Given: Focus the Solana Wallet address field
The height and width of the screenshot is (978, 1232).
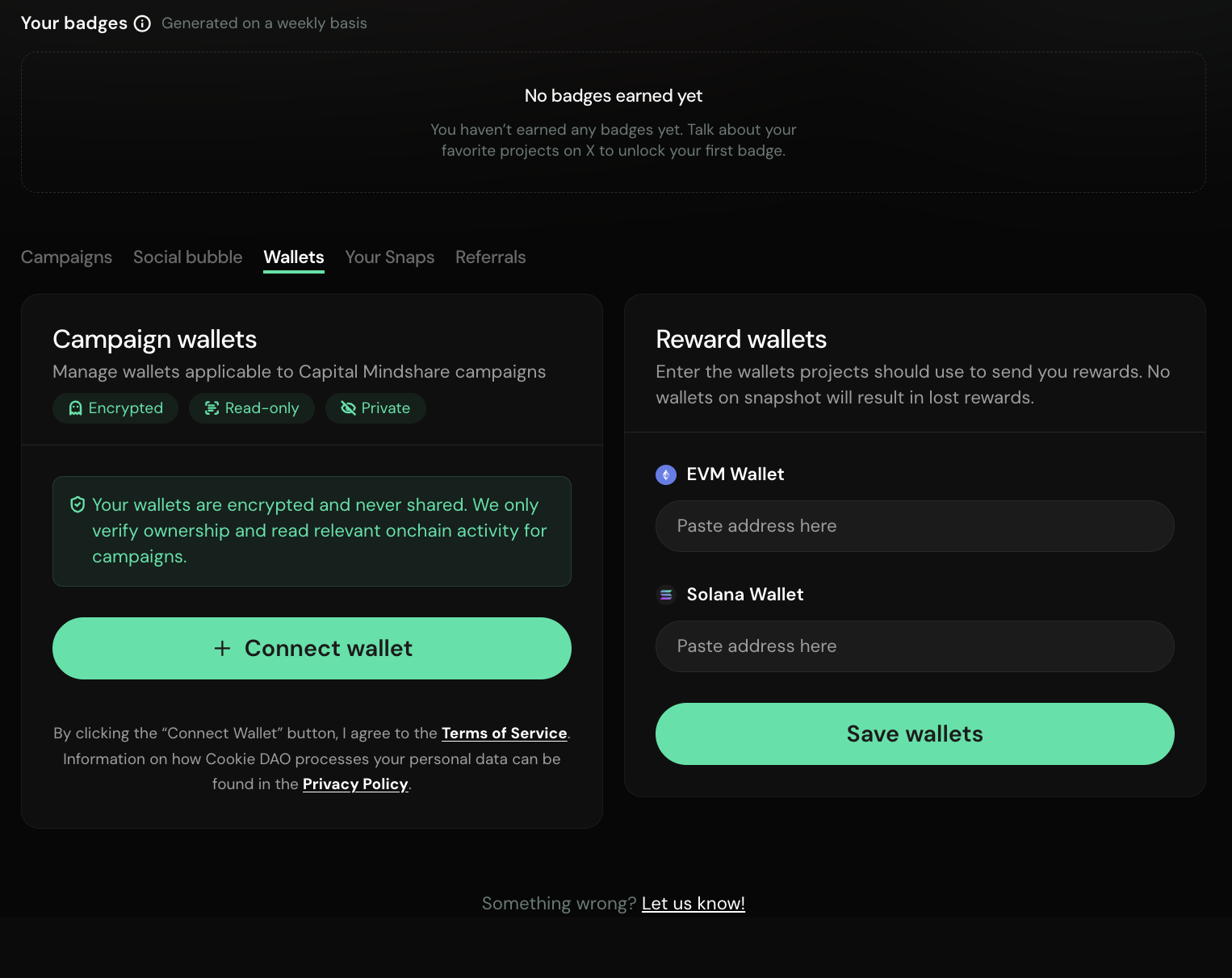Looking at the screenshot, I should [x=915, y=646].
